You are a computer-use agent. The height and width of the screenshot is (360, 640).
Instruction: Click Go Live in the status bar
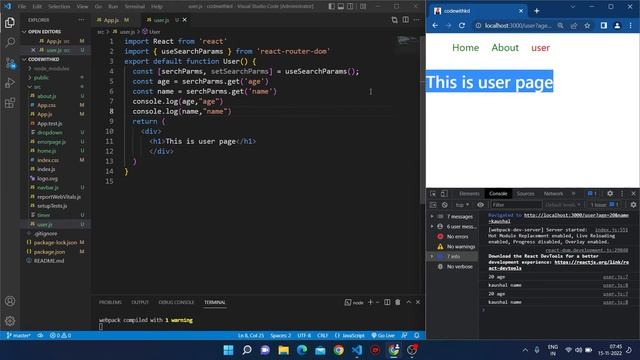point(383,336)
